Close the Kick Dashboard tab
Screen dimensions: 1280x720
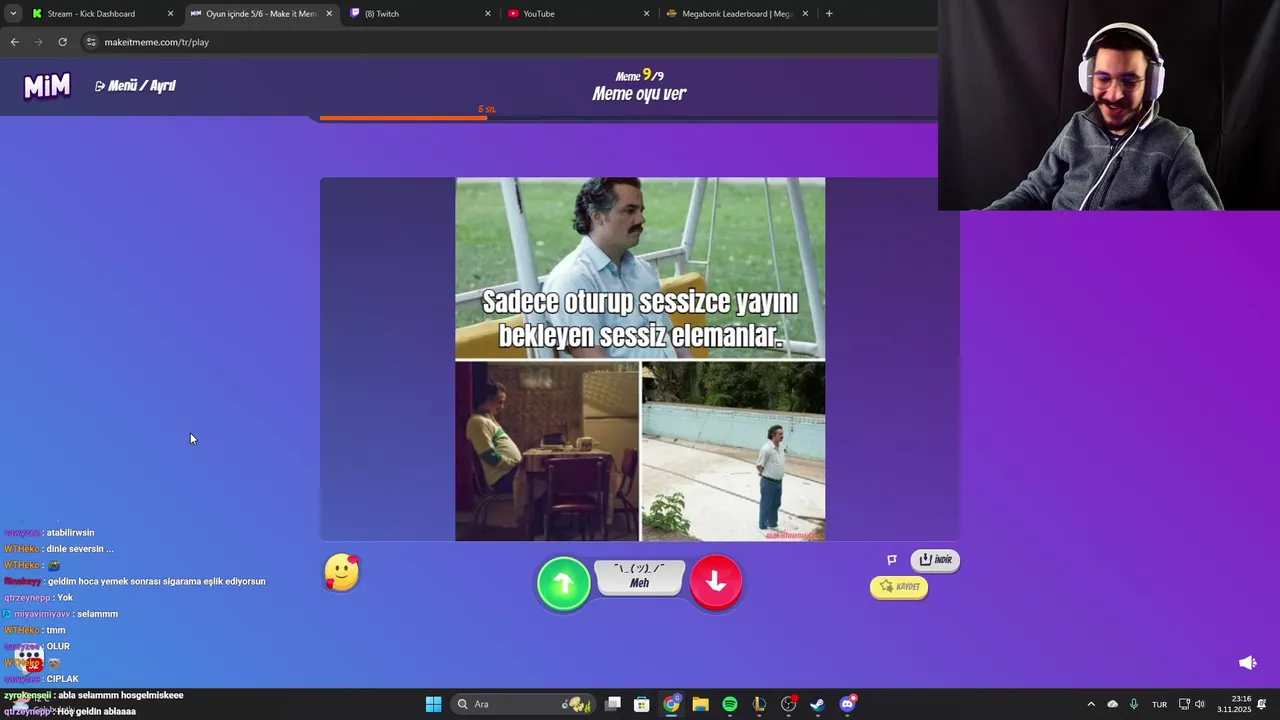click(x=170, y=14)
